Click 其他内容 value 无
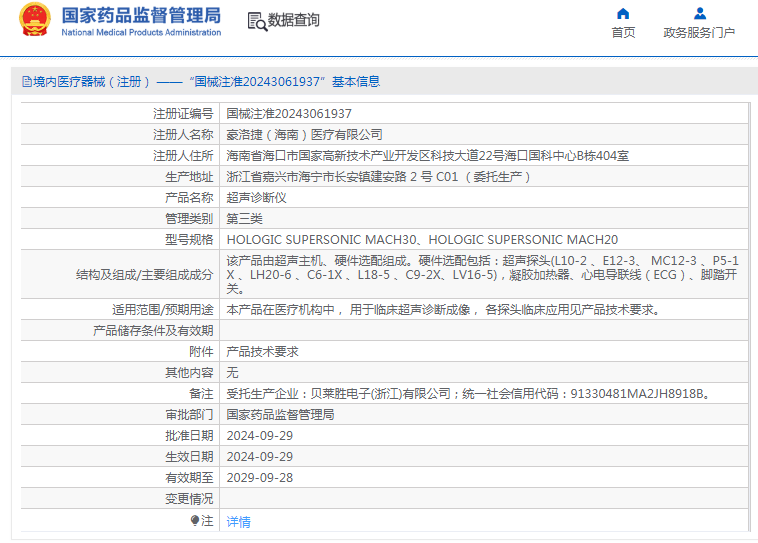This screenshot has height=543, width=758. tap(232, 372)
